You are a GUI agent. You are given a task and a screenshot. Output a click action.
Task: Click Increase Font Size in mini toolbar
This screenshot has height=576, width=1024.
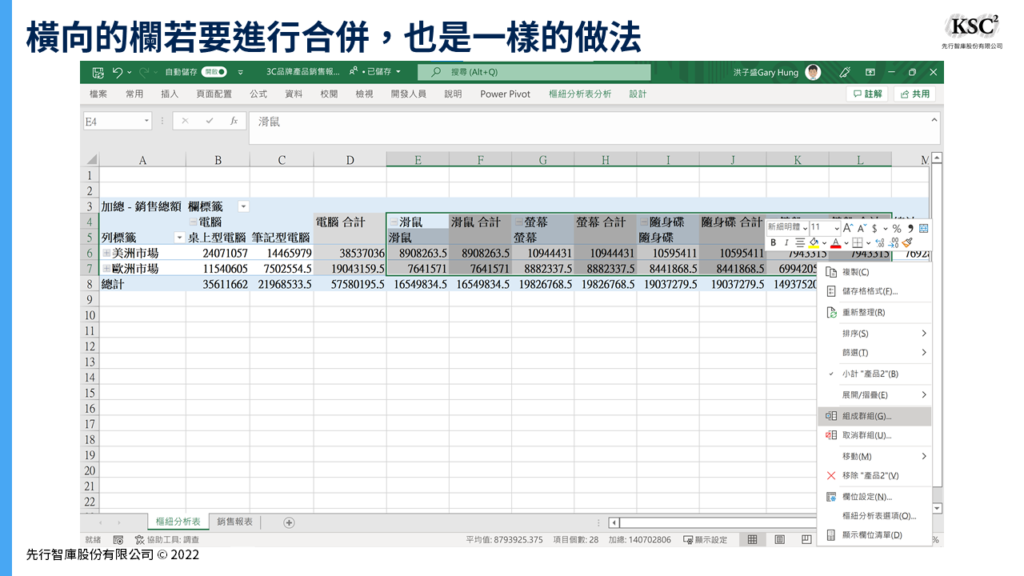[847, 228]
